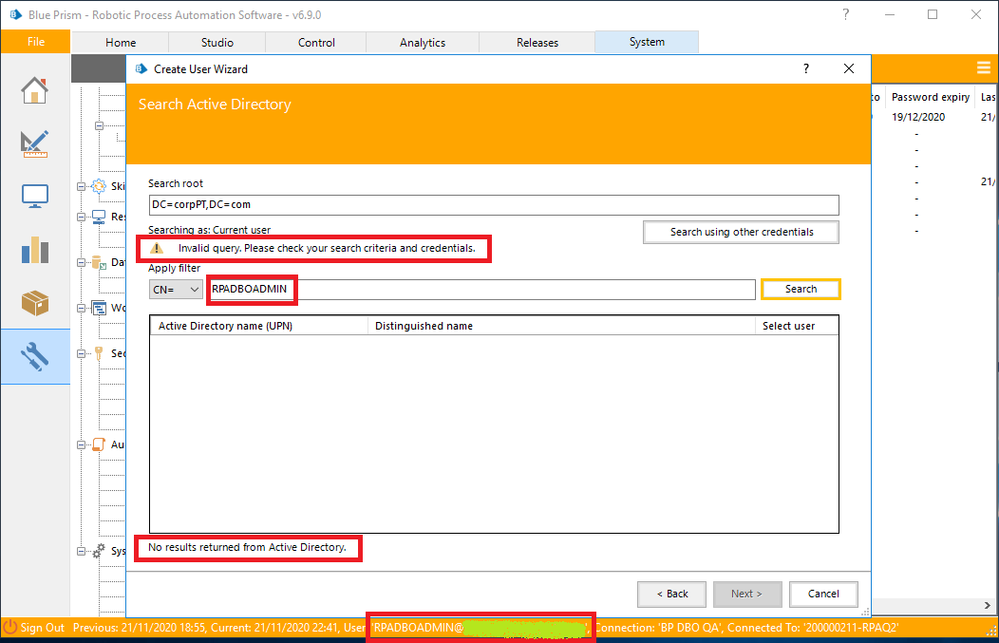
Task: Click the Select user column header
Action: (796, 326)
